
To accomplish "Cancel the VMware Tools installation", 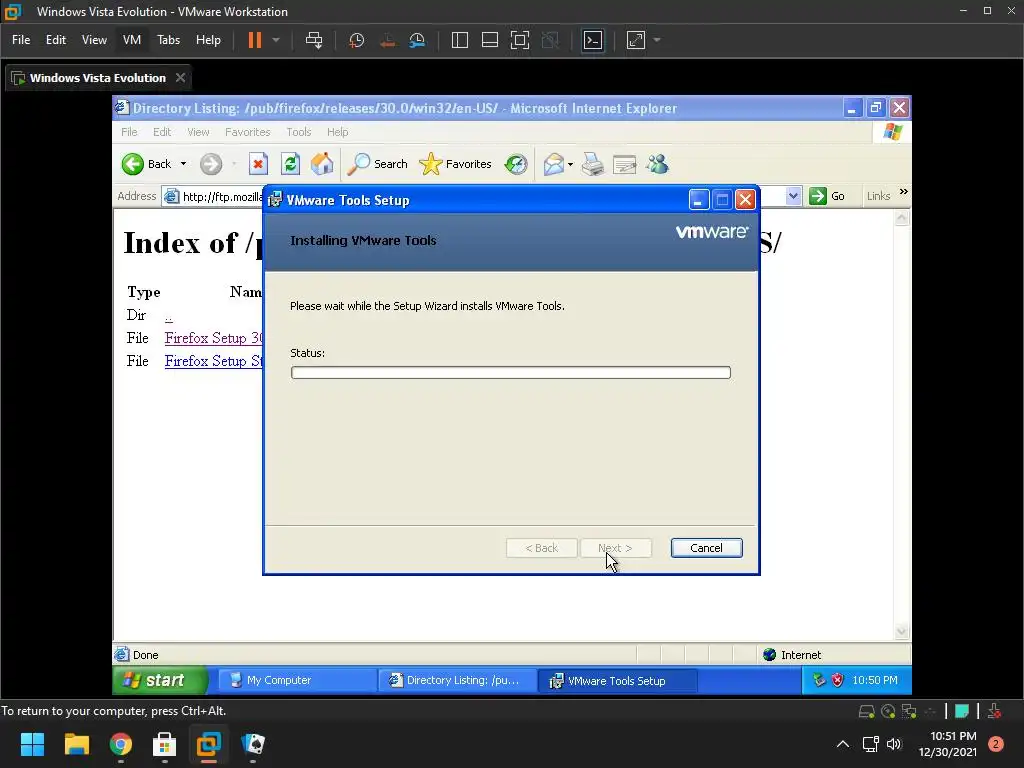I will 707,548.
